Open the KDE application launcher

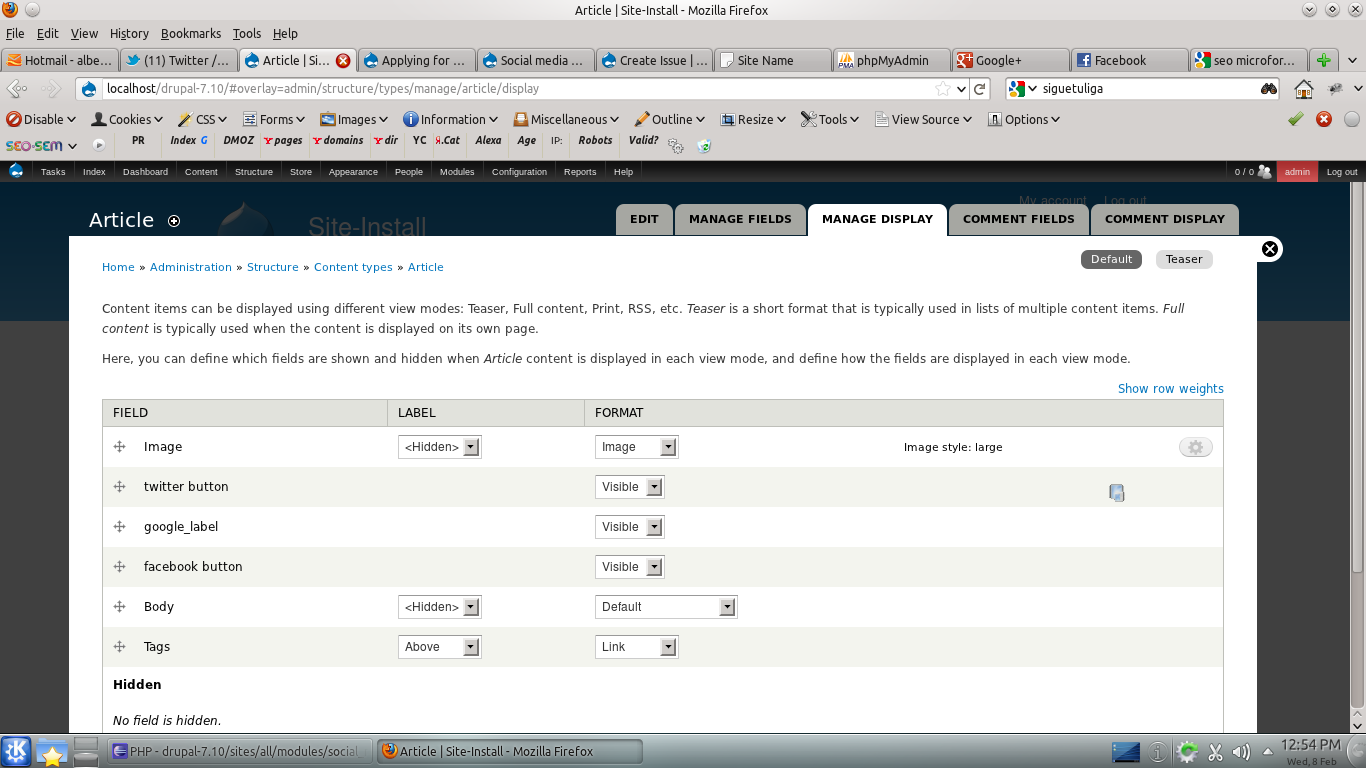pyautogui.click(x=16, y=751)
